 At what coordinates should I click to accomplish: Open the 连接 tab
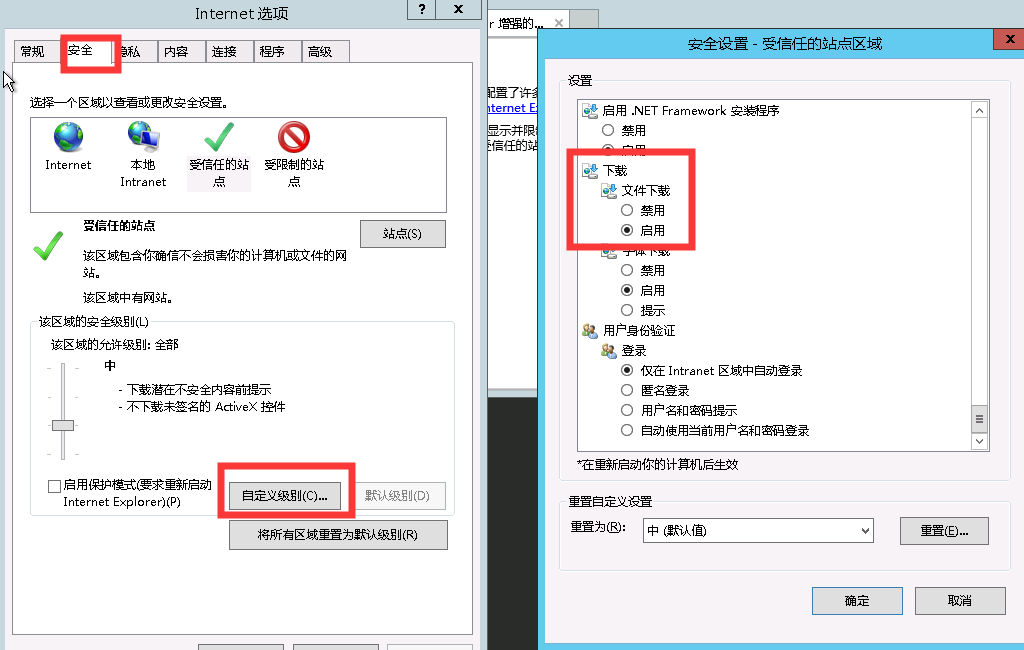(x=230, y=52)
